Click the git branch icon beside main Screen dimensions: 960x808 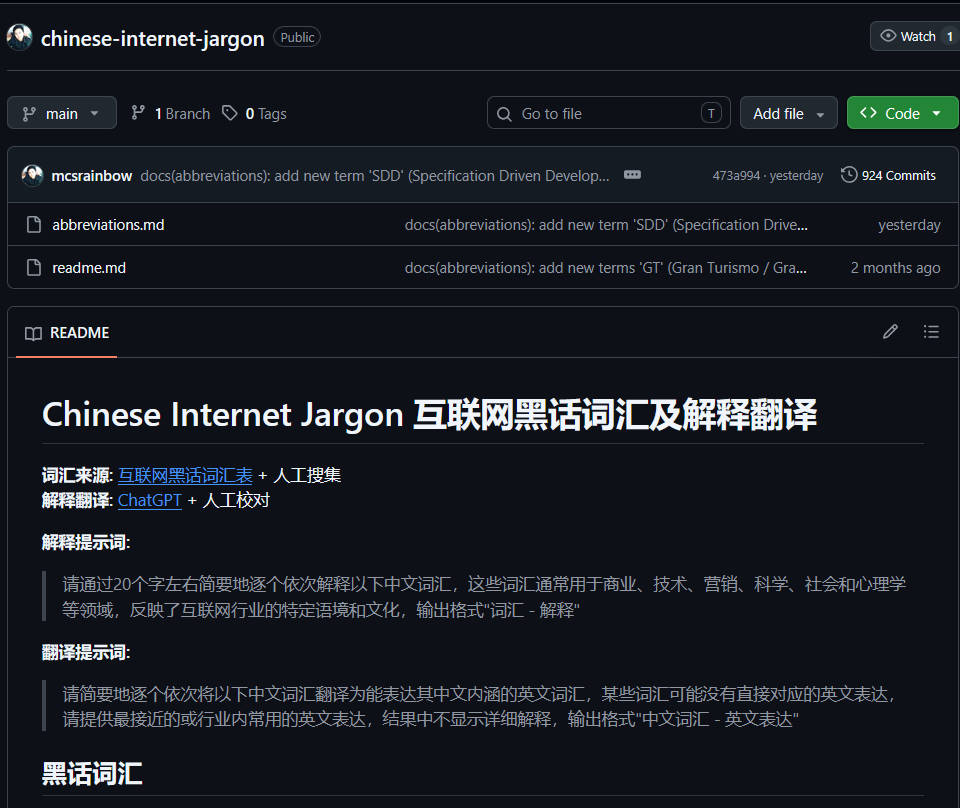tap(29, 114)
